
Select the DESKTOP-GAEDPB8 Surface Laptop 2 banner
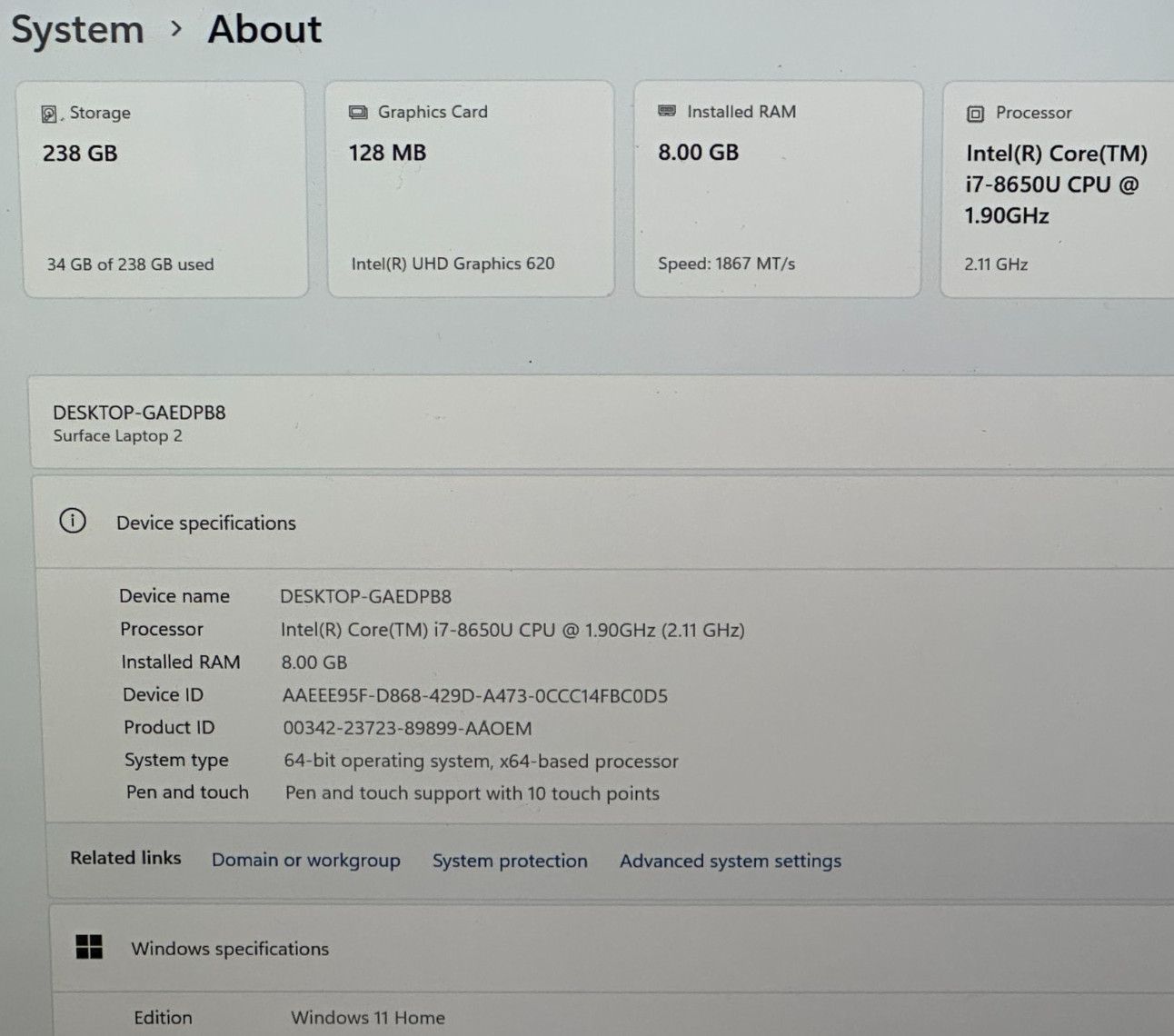[601, 423]
